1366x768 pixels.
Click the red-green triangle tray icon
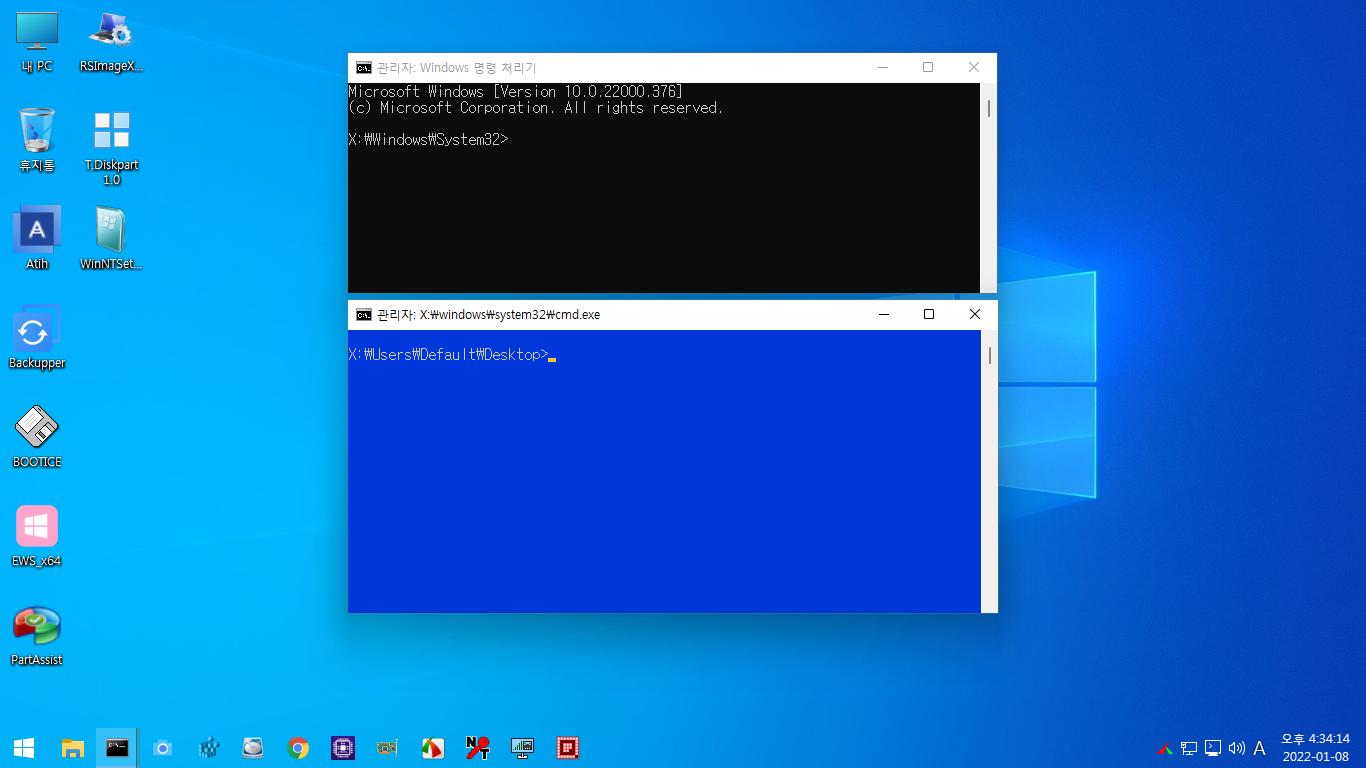[x=1165, y=748]
